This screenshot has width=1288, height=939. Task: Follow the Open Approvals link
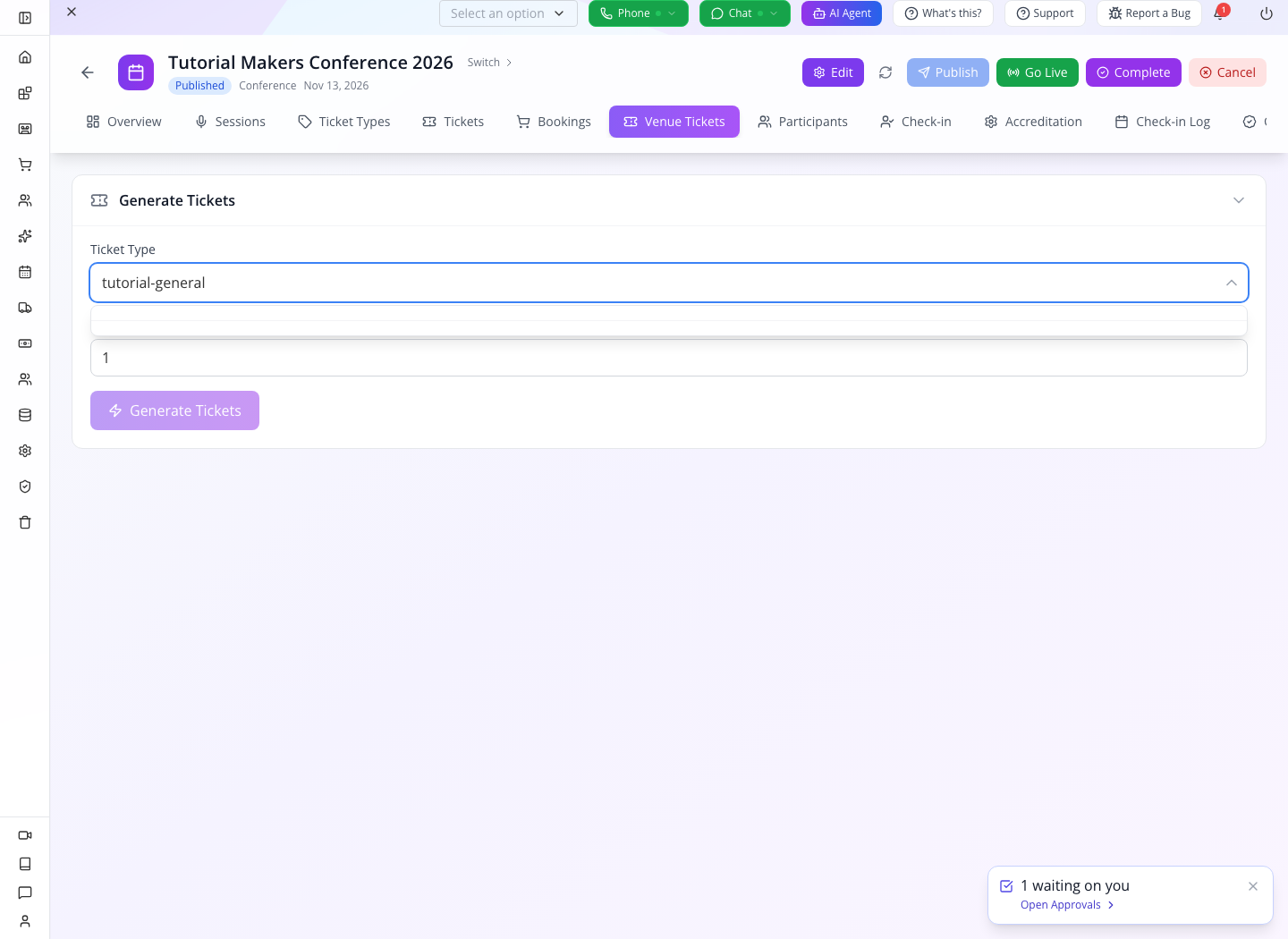click(1067, 905)
